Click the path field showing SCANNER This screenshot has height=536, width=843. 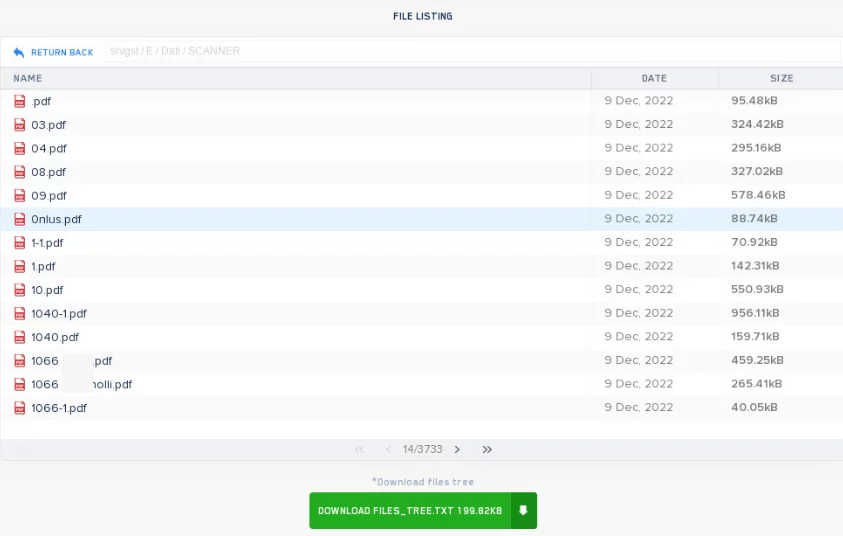click(470, 51)
